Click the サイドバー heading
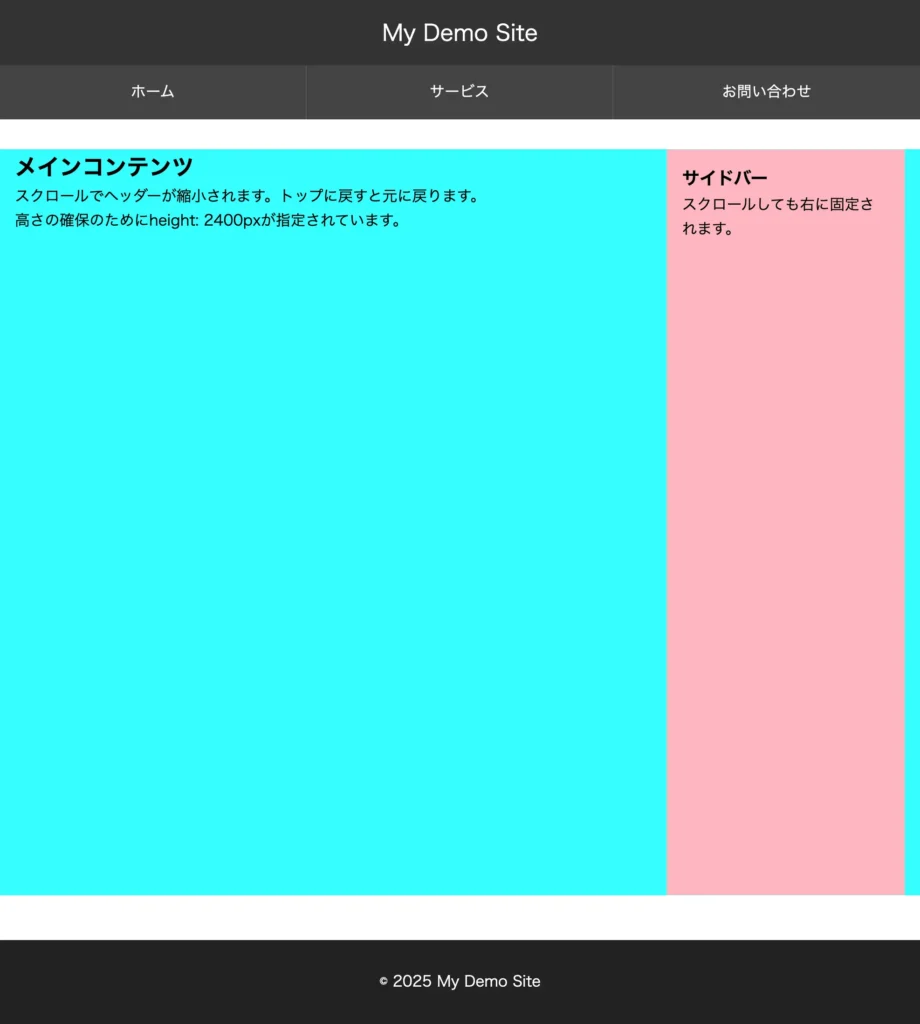The image size is (920, 1024). (723, 177)
